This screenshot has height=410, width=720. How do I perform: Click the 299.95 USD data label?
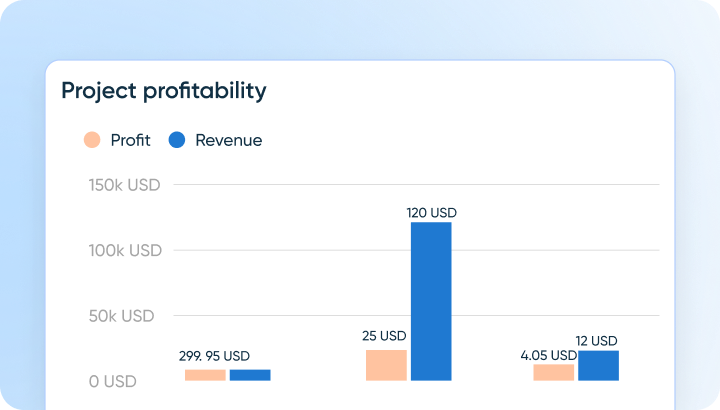[214, 356]
